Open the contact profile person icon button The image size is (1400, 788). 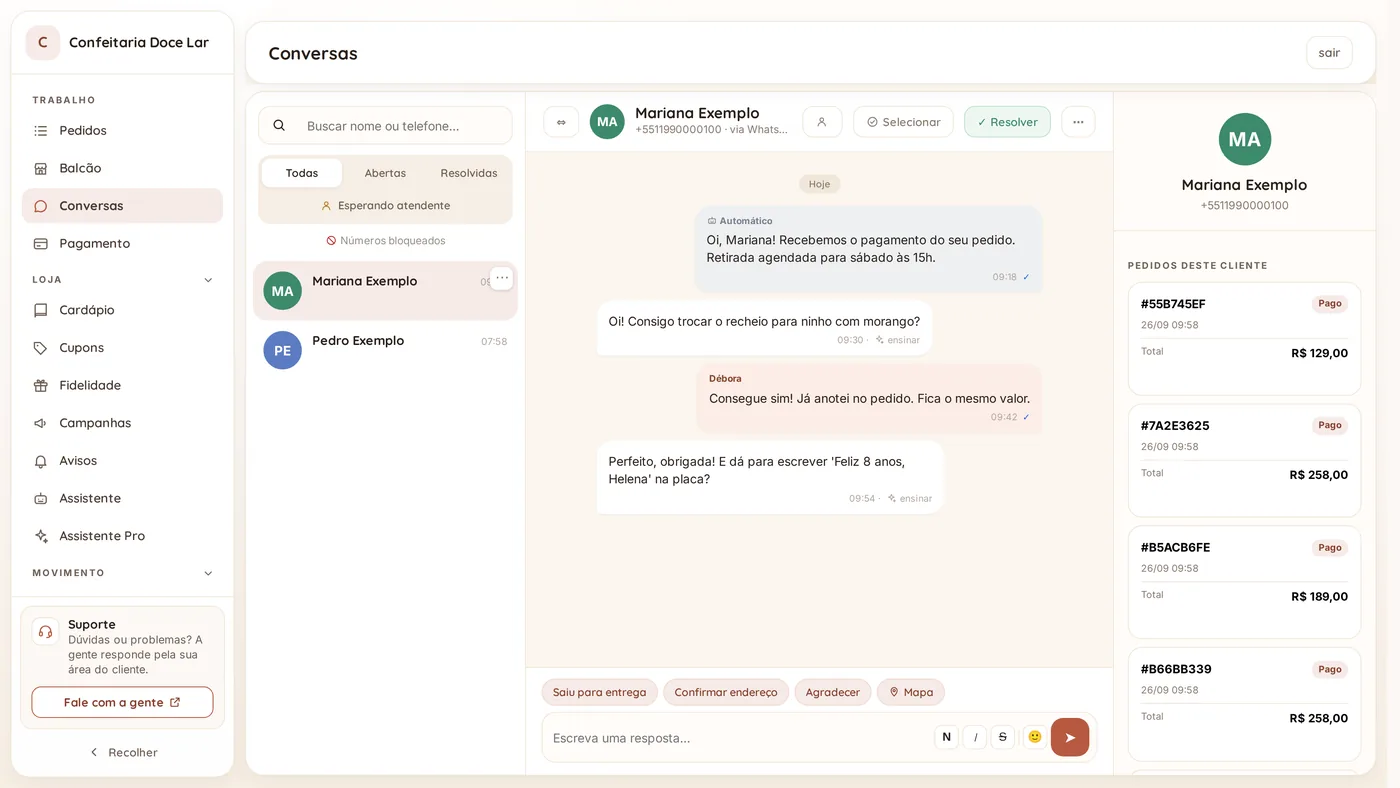pyautogui.click(x=822, y=122)
